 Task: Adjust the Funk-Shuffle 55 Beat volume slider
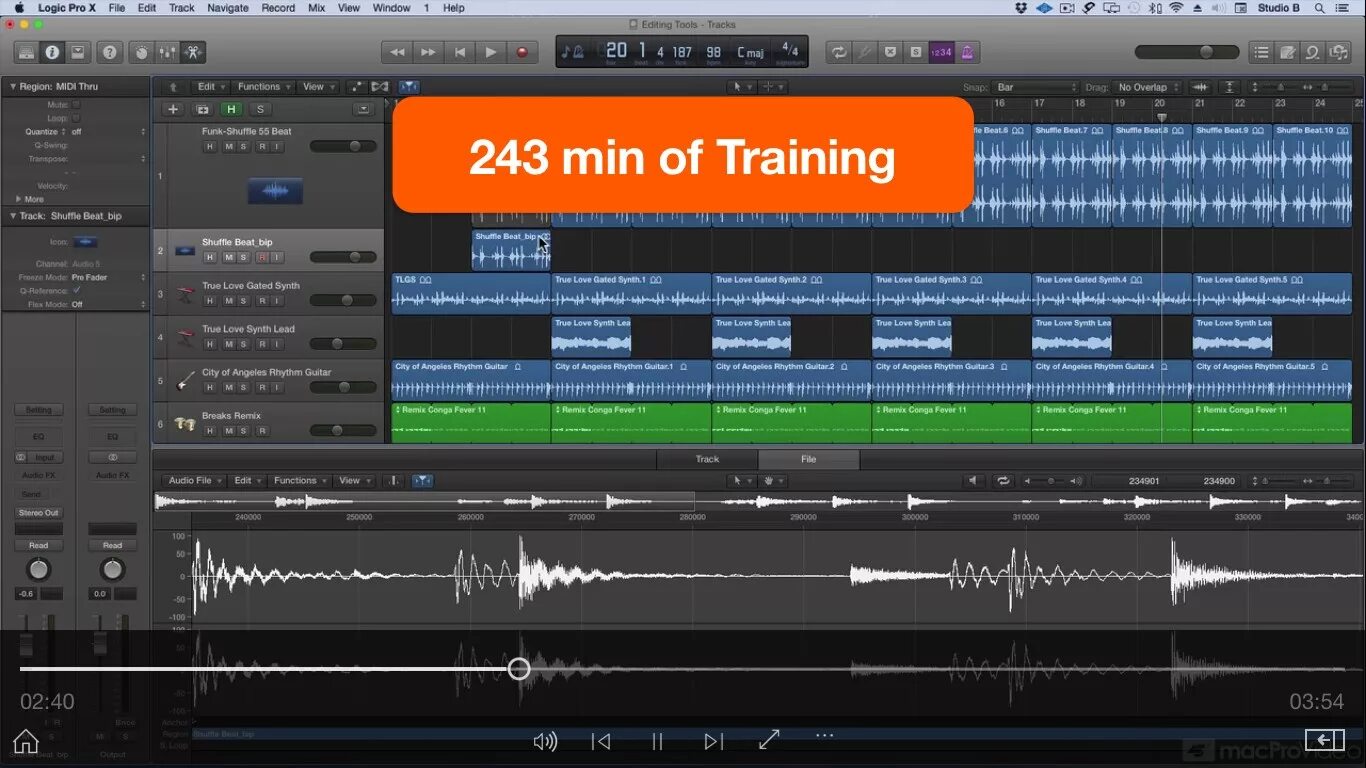click(343, 146)
